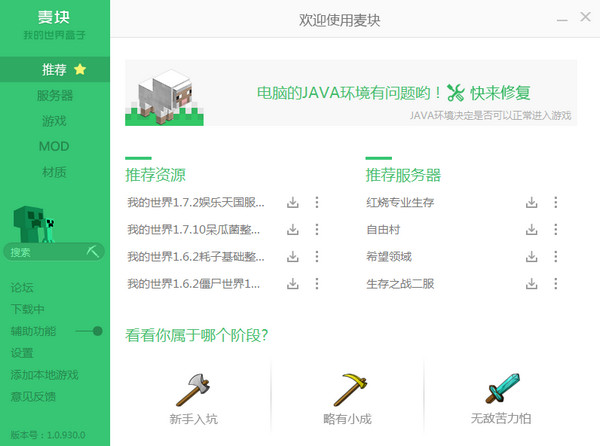Open more options for 自由村 server
Image resolution: width=600 pixels, height=446 pixels.
click(556, 229)
